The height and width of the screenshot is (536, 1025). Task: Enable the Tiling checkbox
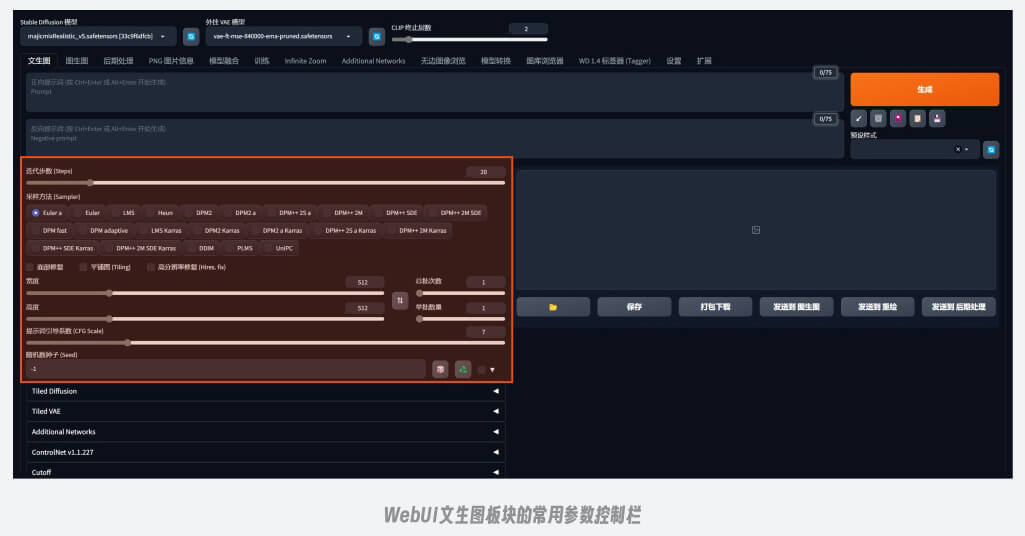point(85,267)
